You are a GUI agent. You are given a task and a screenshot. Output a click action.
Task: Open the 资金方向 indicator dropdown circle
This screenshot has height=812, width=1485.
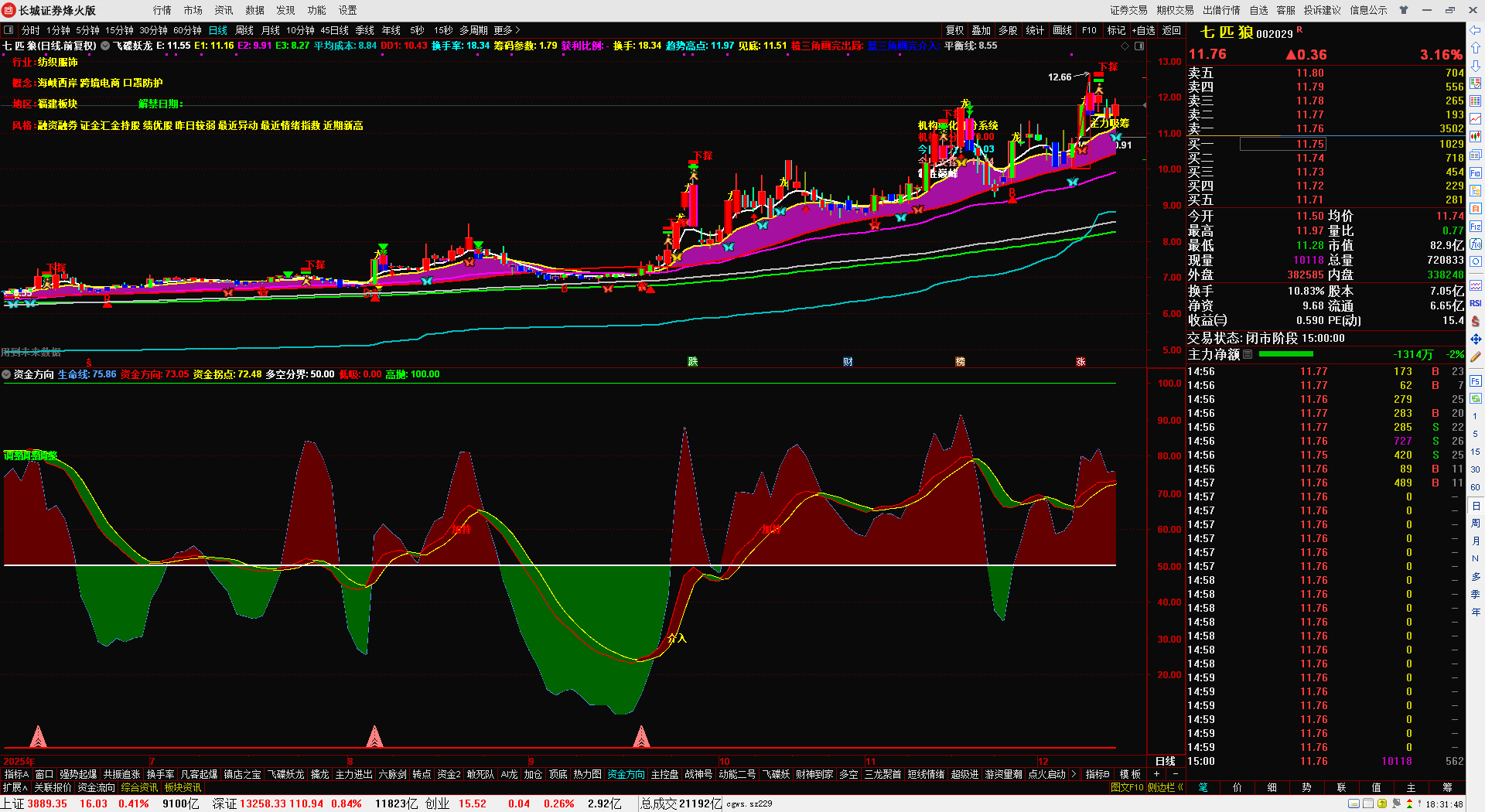coord(7,374)
